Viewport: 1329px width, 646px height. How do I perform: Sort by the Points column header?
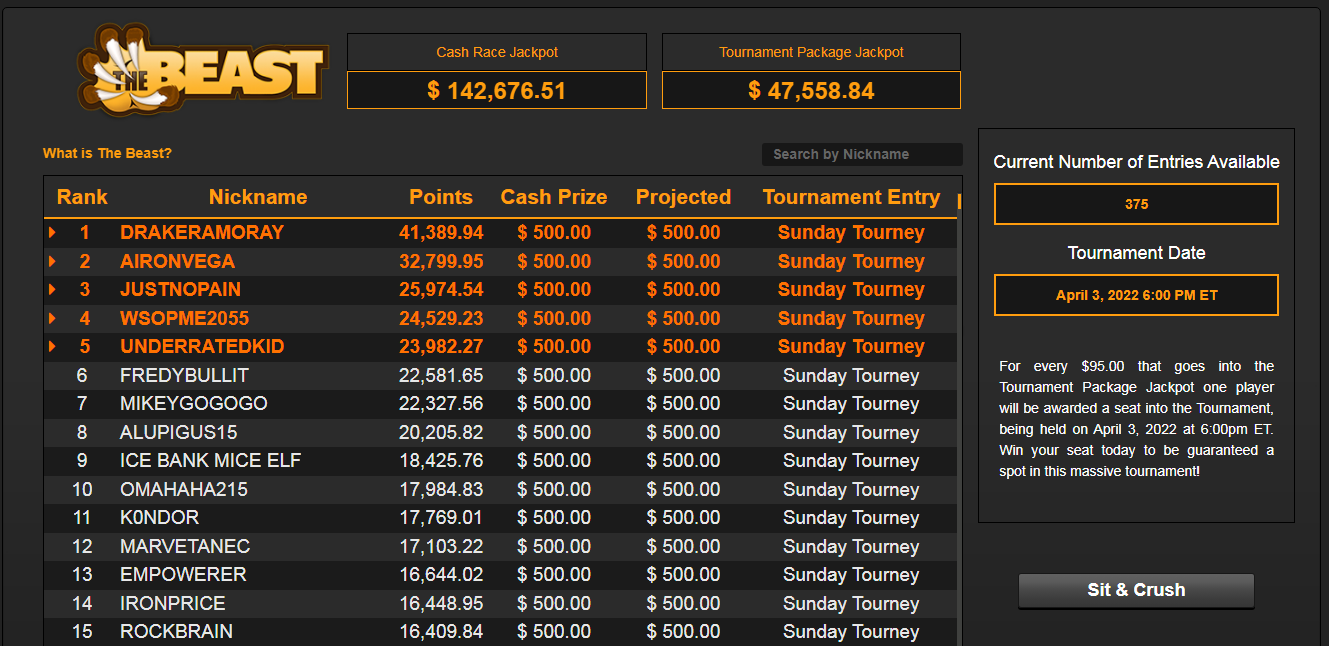441,197
